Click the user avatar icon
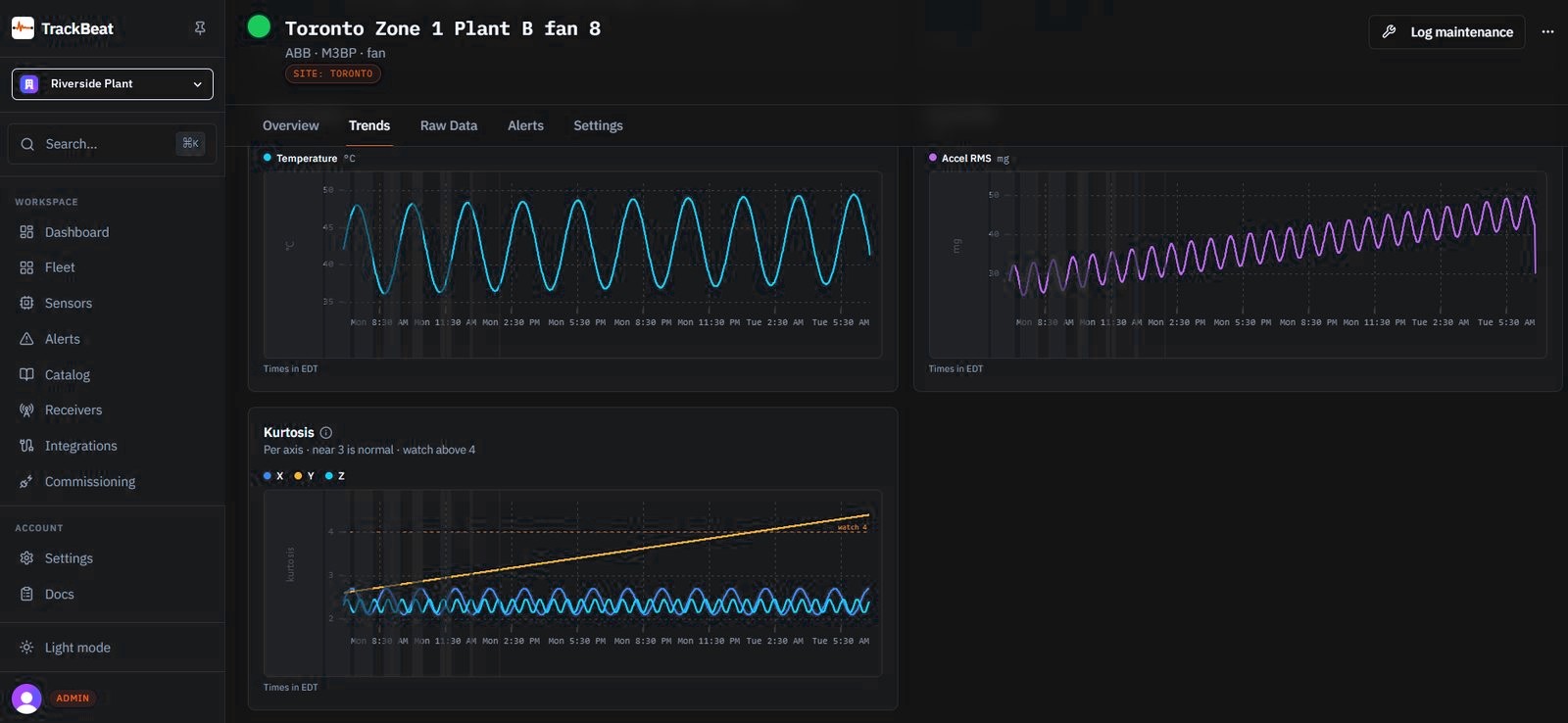1568x723 pixels. pyautogui.click(x=26, y=699)
